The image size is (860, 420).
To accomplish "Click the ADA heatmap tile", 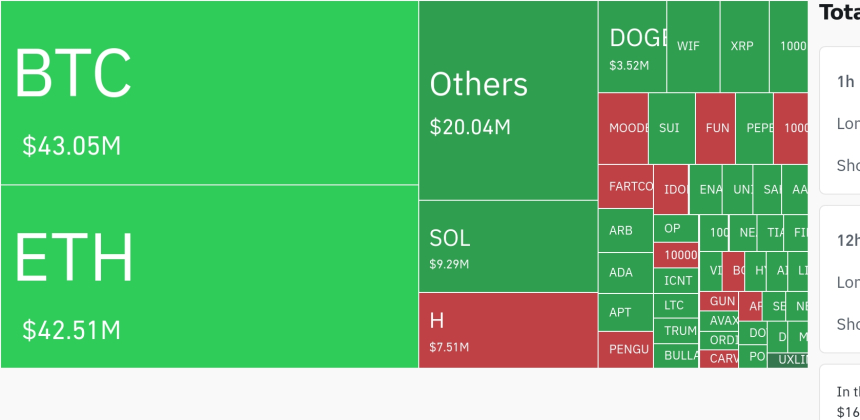I will [x=625, y=272].
